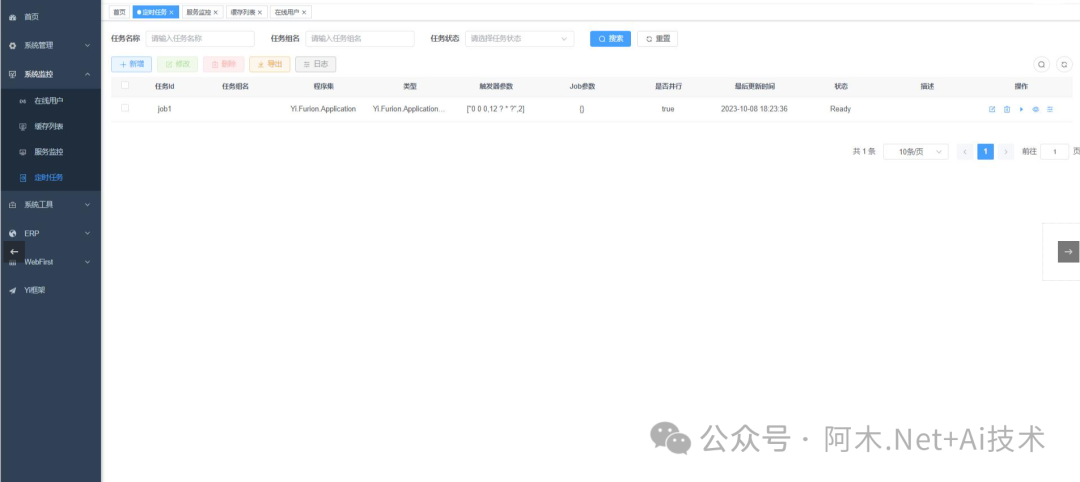Click the eye view icon in the job1 row
The image size is (1080, 482).
pos(1035,109)
